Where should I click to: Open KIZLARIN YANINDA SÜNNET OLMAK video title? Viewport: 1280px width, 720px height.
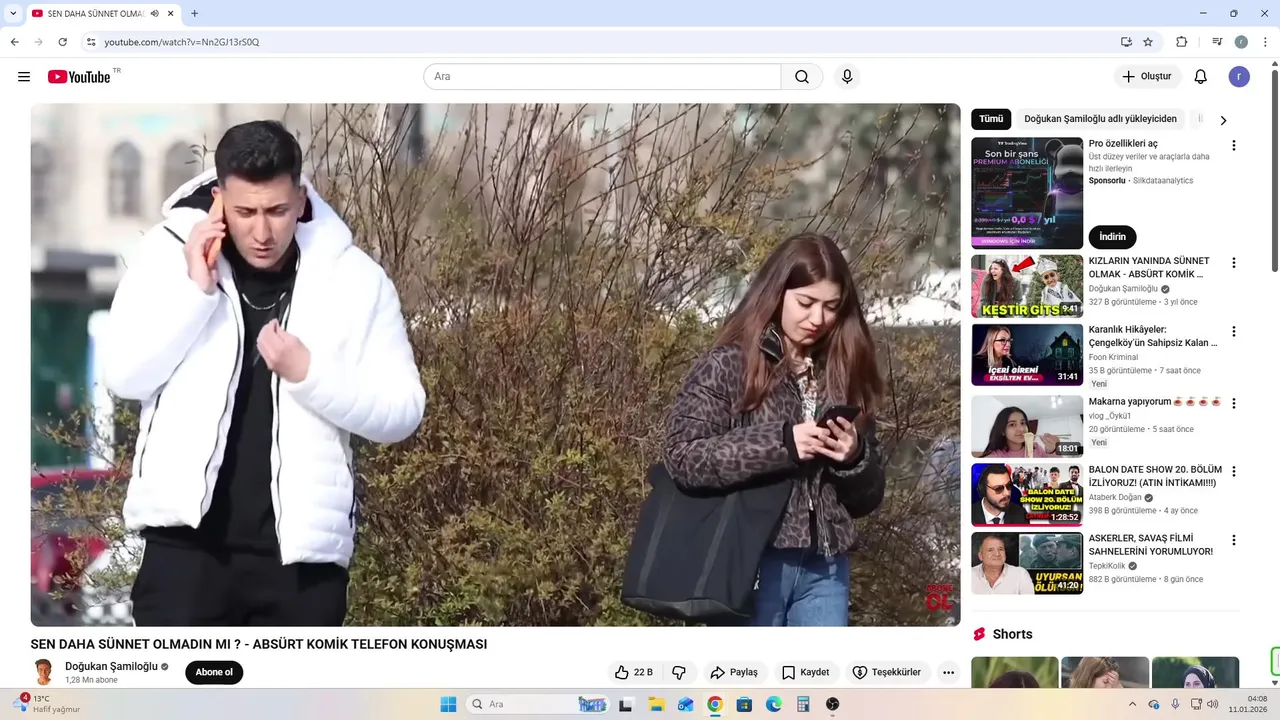(x=1149, y=267)
